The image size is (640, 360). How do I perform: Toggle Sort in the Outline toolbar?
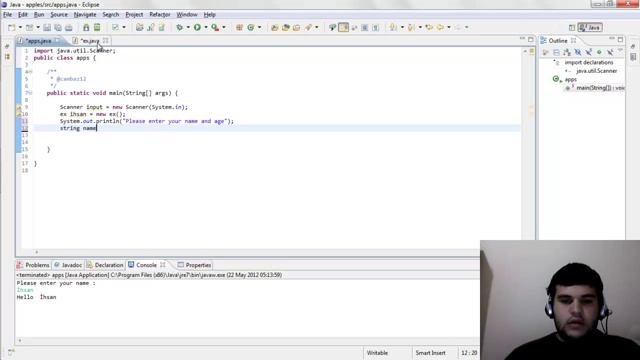[x=567, y=52]
